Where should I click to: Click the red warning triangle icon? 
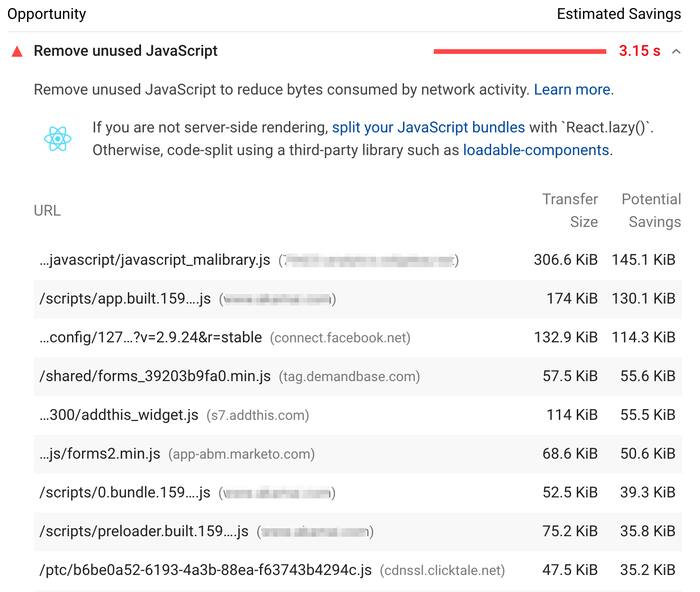[x=16, y=51]
